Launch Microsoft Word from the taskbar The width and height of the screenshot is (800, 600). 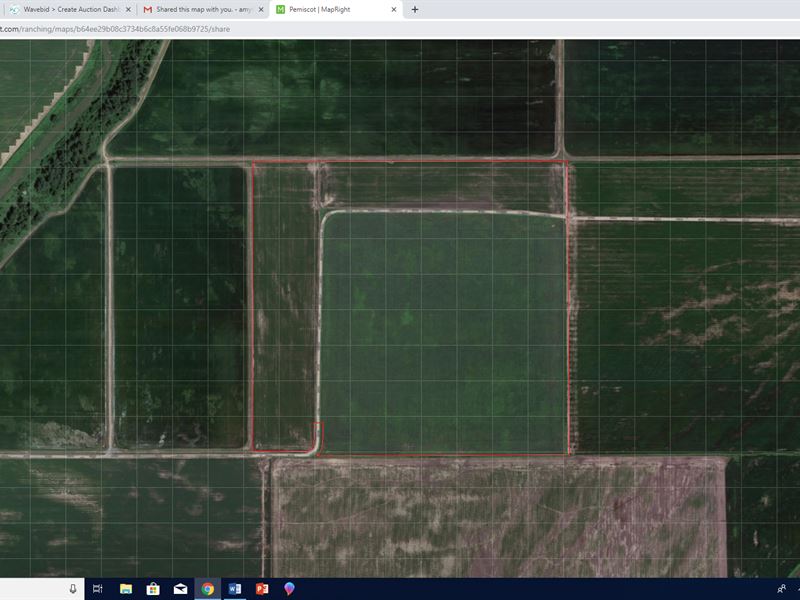click(234, 590)
